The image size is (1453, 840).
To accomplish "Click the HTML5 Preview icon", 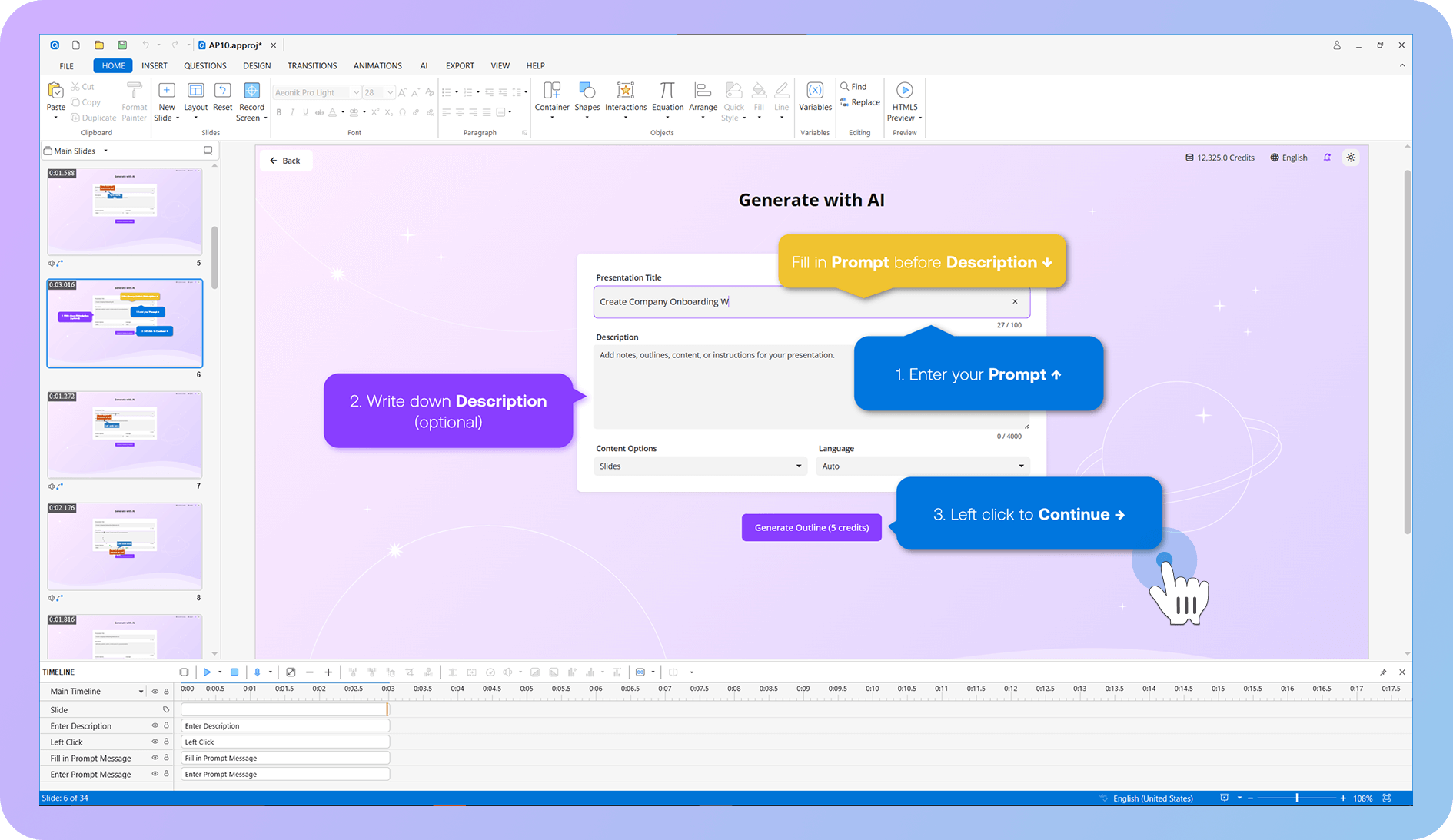I will pyautogui.click(x=904, y=91).
